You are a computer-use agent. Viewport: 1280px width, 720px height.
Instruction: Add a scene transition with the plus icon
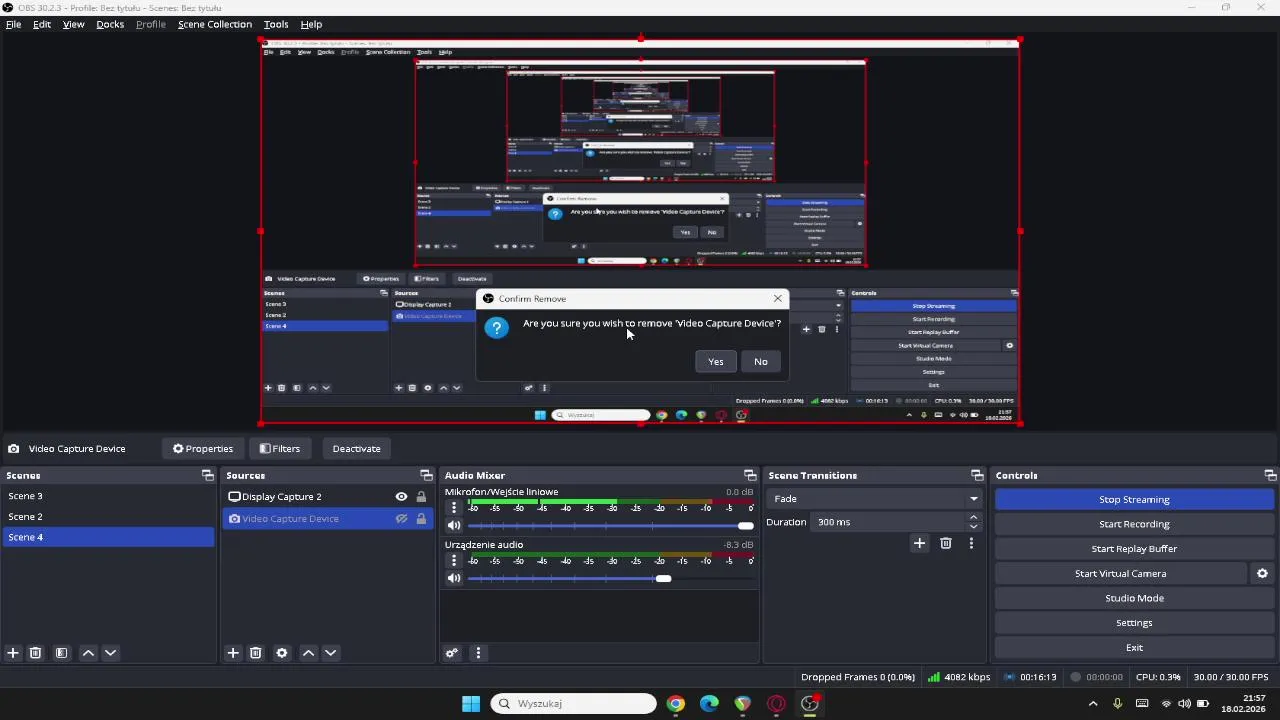(919, 543)
